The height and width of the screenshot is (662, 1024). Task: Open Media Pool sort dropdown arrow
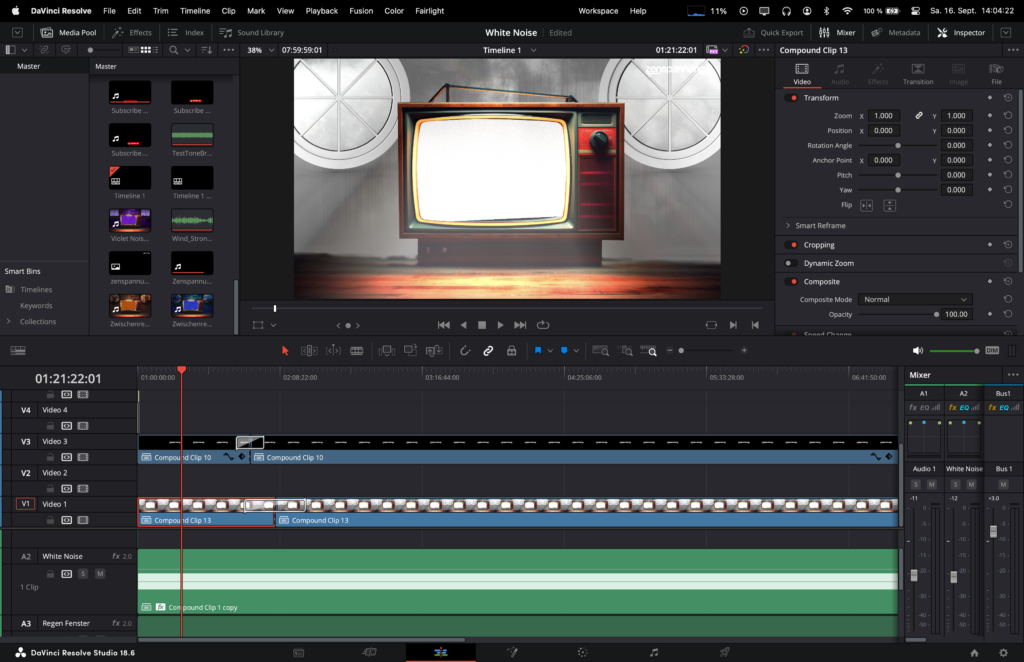[x=206, y=50]
